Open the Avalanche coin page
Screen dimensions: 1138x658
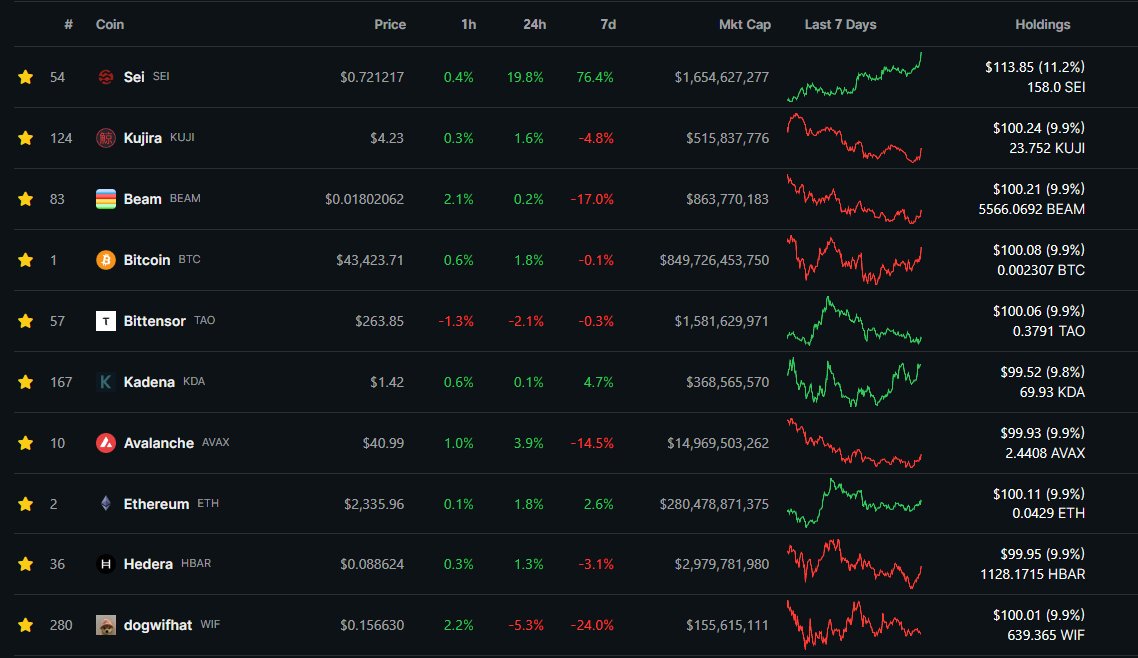(158, 443)
